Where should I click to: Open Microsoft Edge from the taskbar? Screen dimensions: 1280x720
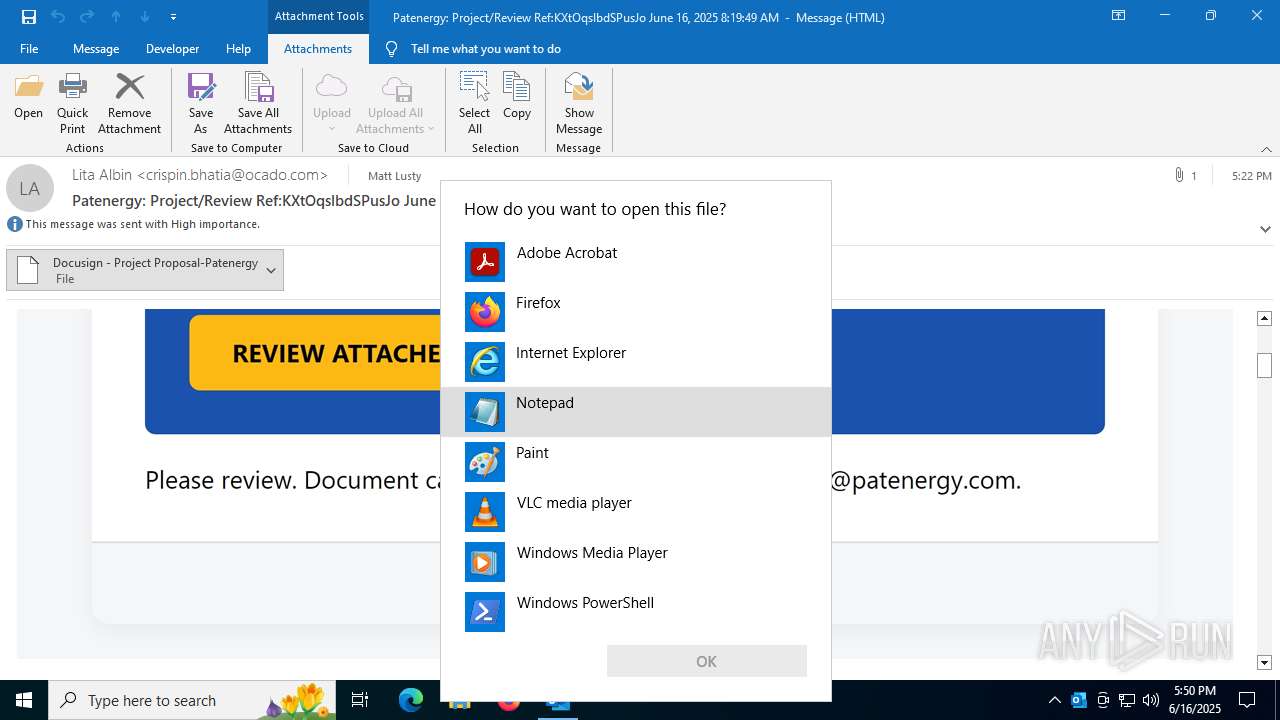pyautogui.click(x=411, y=700)
